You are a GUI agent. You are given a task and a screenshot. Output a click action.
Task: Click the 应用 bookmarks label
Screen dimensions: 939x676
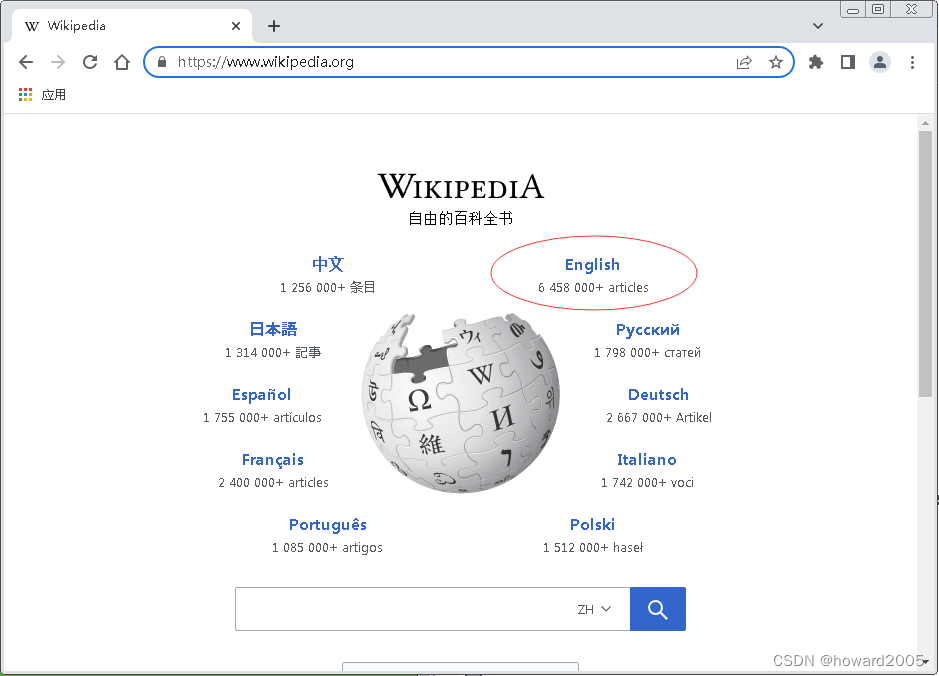pos(53,95)
